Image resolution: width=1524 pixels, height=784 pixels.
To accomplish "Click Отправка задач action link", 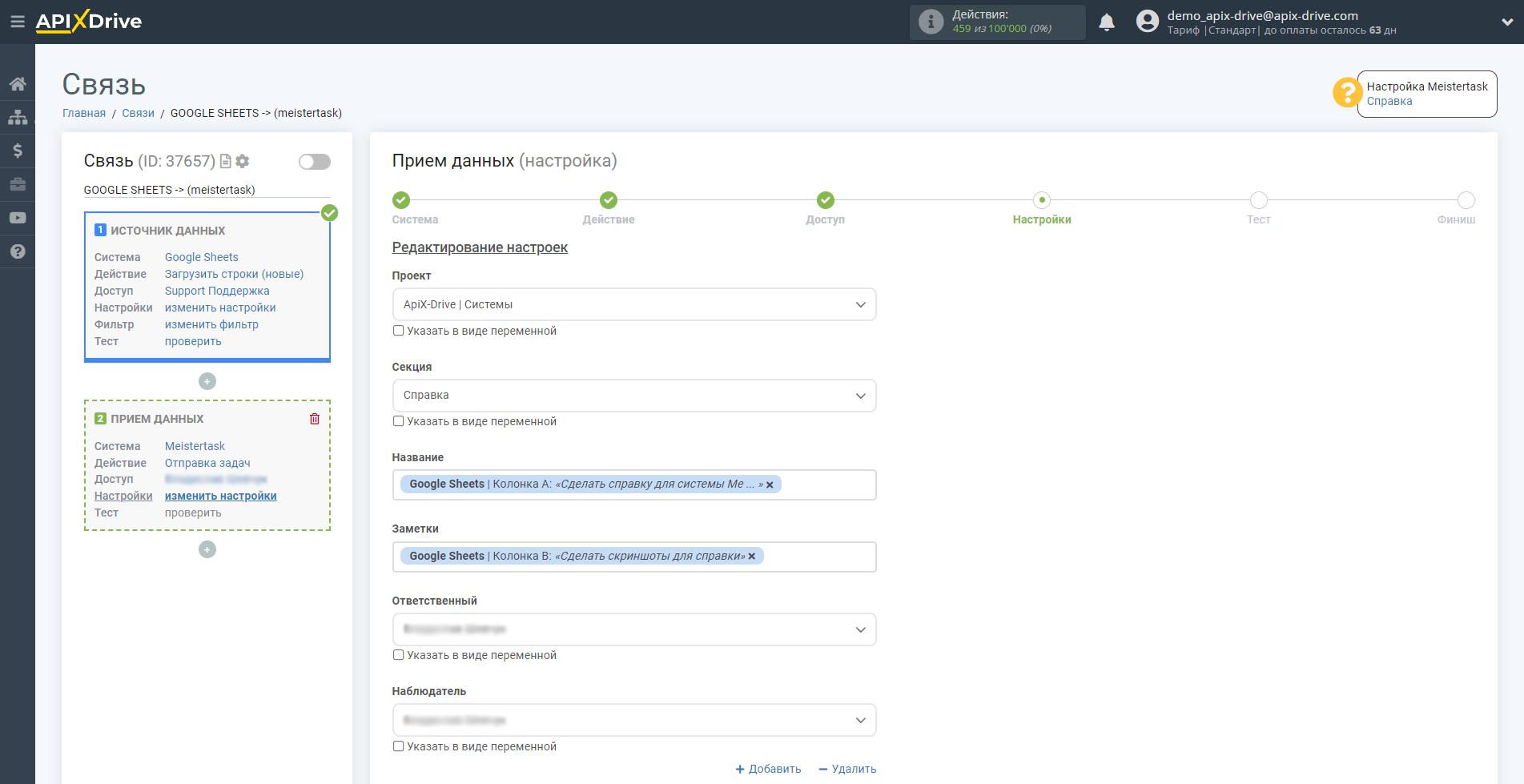I will point(207,463).
